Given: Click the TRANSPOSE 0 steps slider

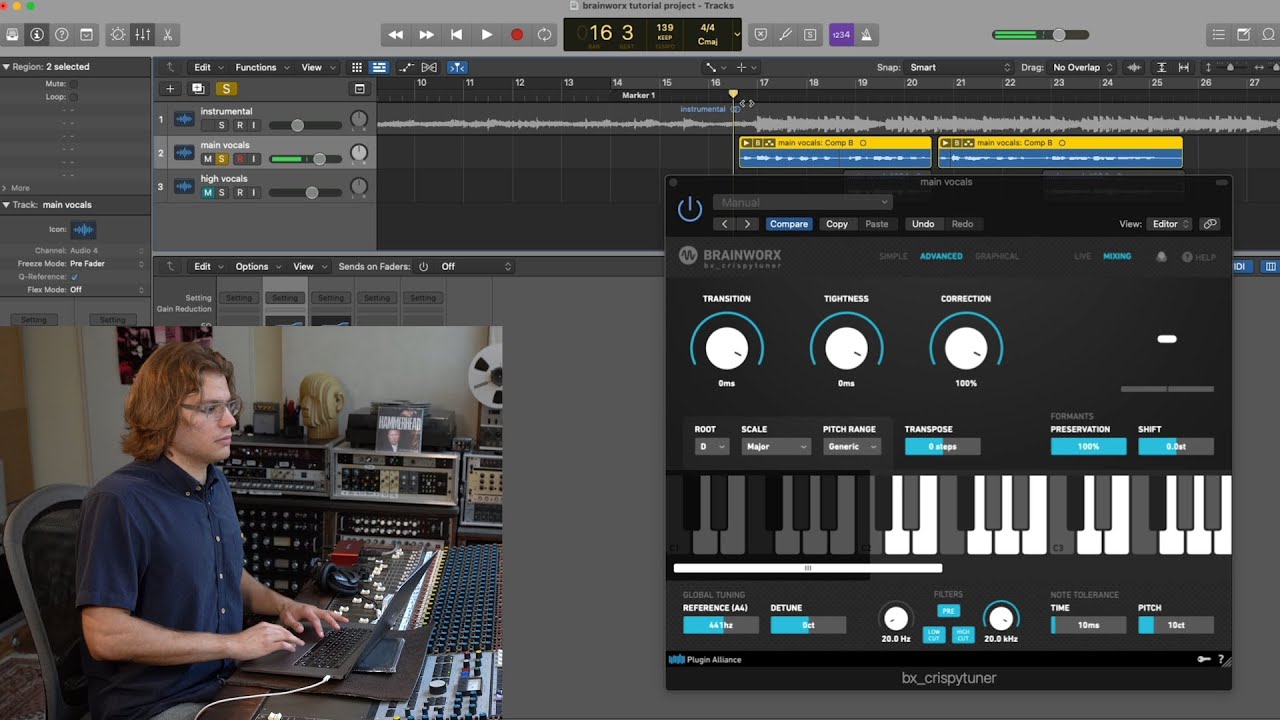Looking at the screenshot, I should tap(942, 446).
